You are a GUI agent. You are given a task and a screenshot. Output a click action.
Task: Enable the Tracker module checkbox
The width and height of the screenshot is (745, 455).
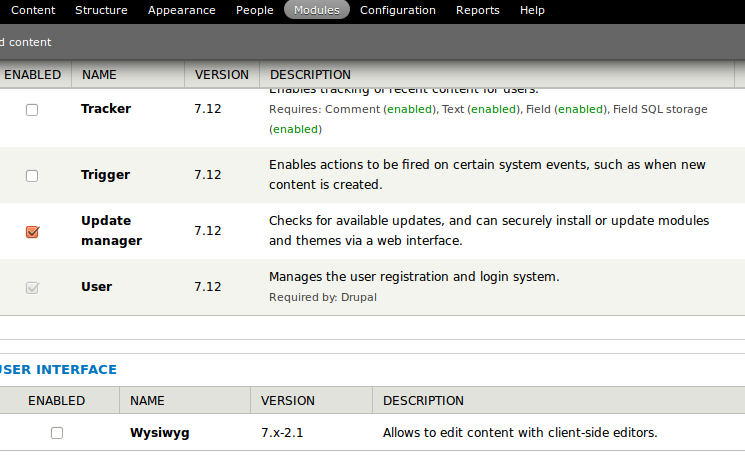(32, 110)
